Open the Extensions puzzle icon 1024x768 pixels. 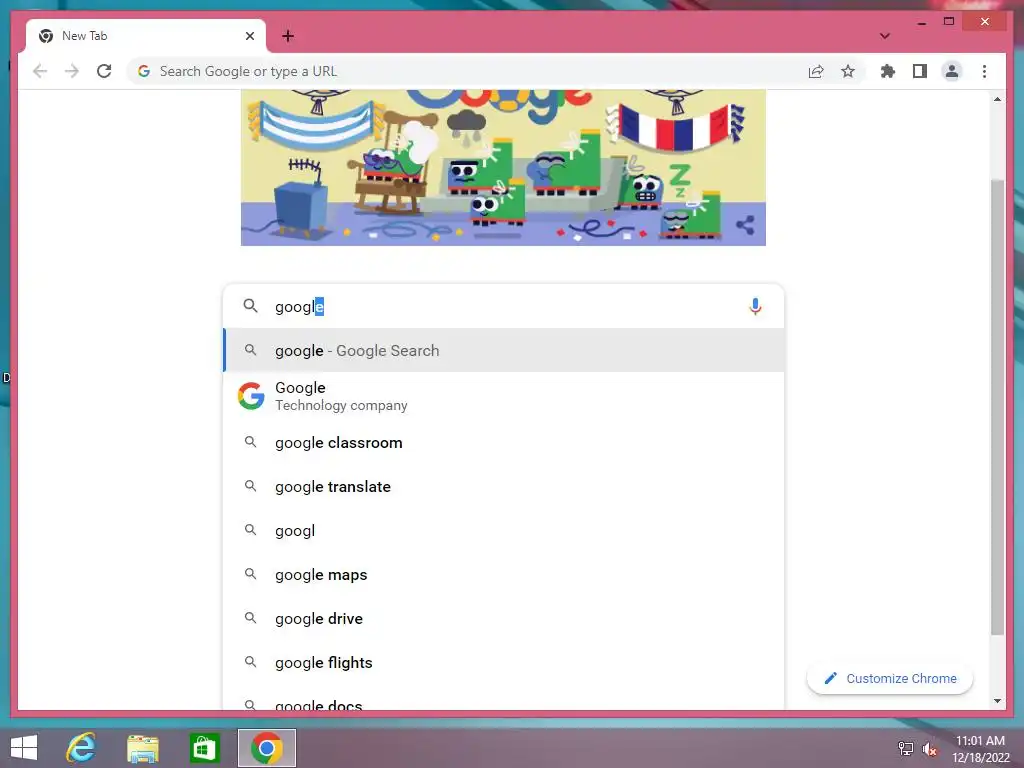pyautogui.click(x=888, y=71)
